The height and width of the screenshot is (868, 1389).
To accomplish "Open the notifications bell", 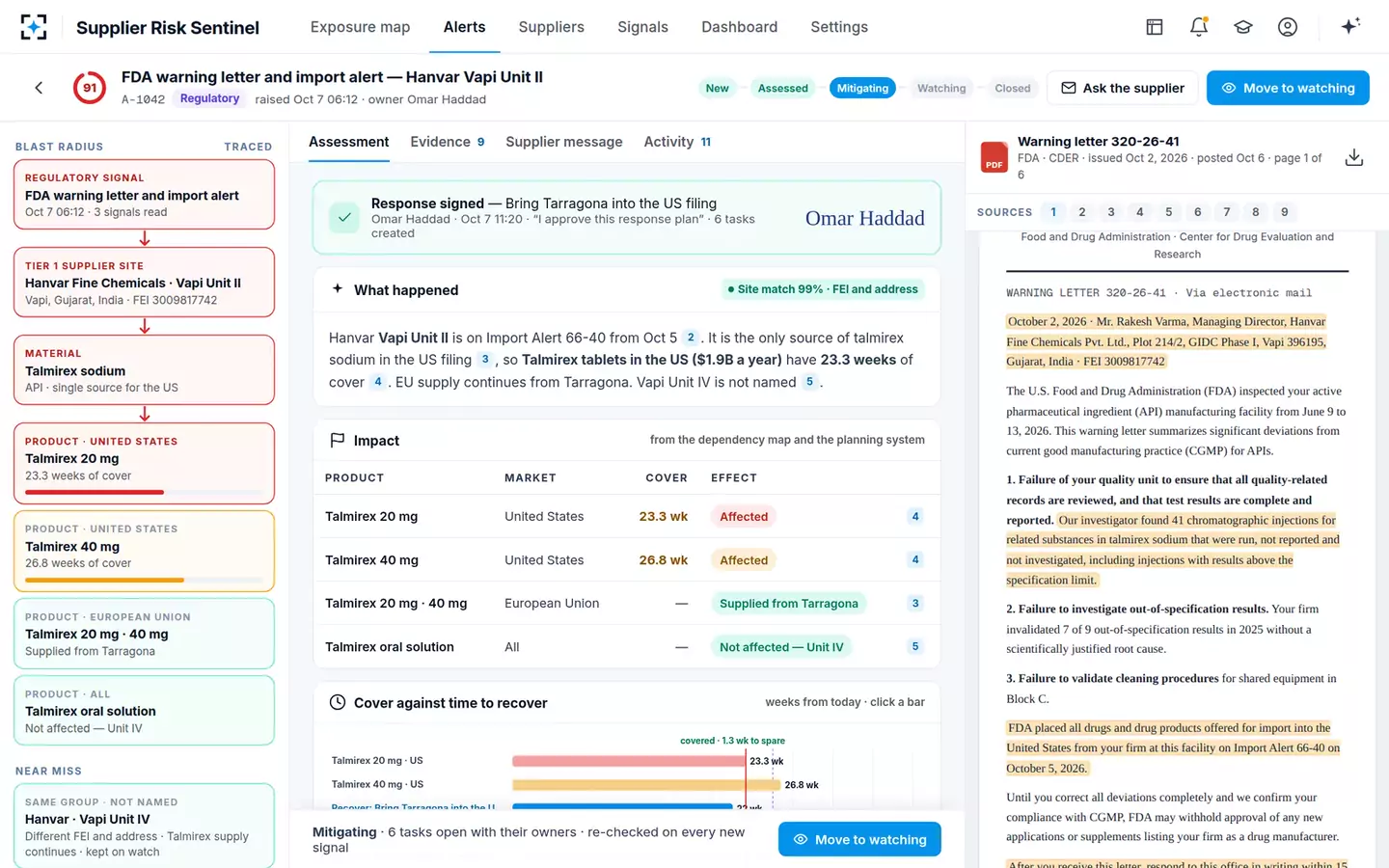I will point(1199,27).
